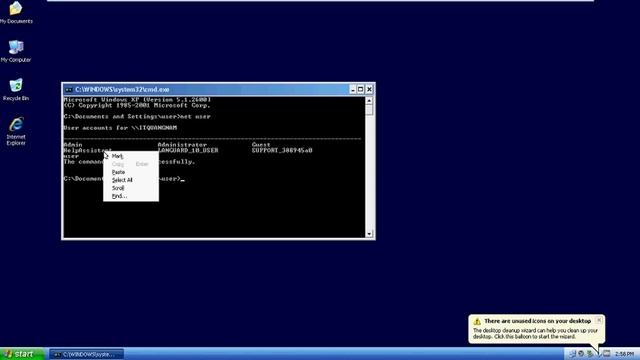The width and height of the screenshot is (640, 360).
Task: Select the My Computer desktop icon
Action: pyautogui.click(x=16, y=51)
